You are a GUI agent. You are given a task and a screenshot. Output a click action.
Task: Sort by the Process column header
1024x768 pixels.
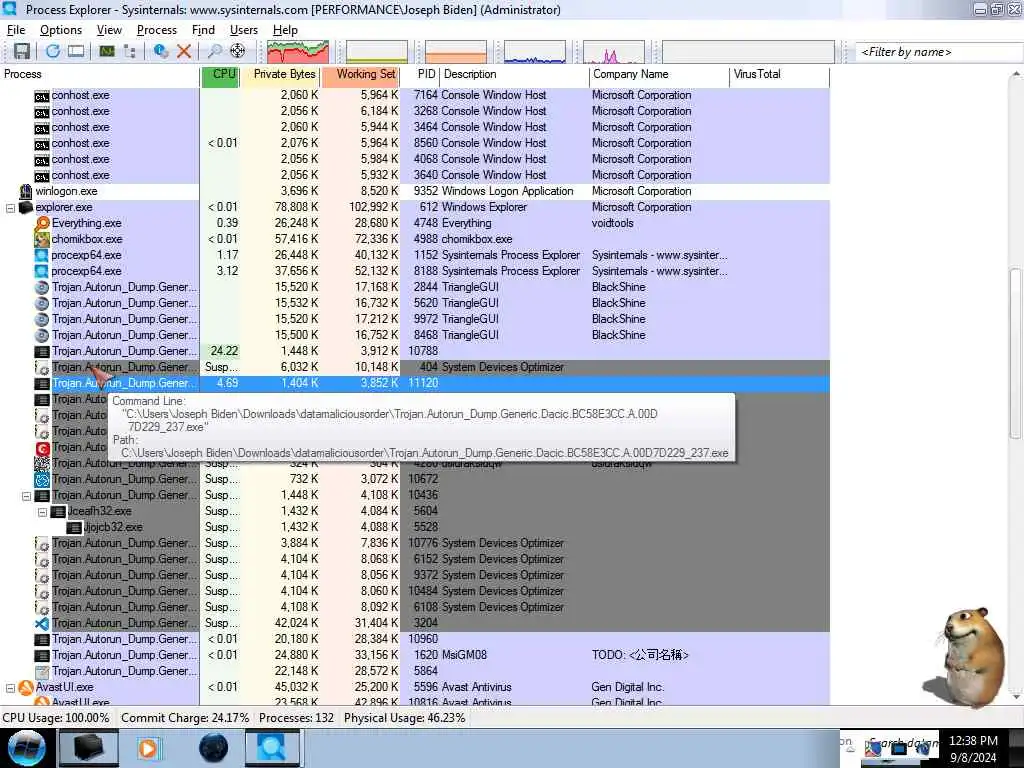(100, 74)
